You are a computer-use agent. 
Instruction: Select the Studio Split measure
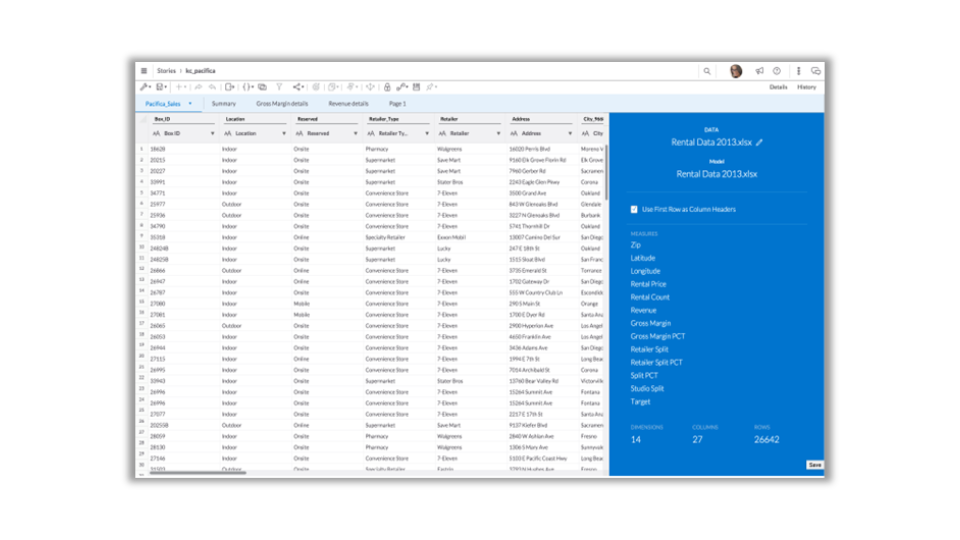[x=647, y=388]
